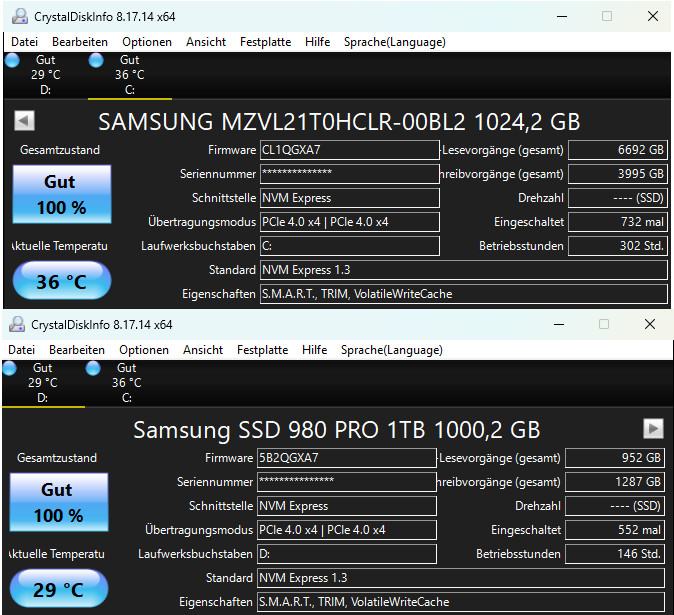Click previous disk arrow in top window
Screen dimensions: 674x615
pos(24,121)
